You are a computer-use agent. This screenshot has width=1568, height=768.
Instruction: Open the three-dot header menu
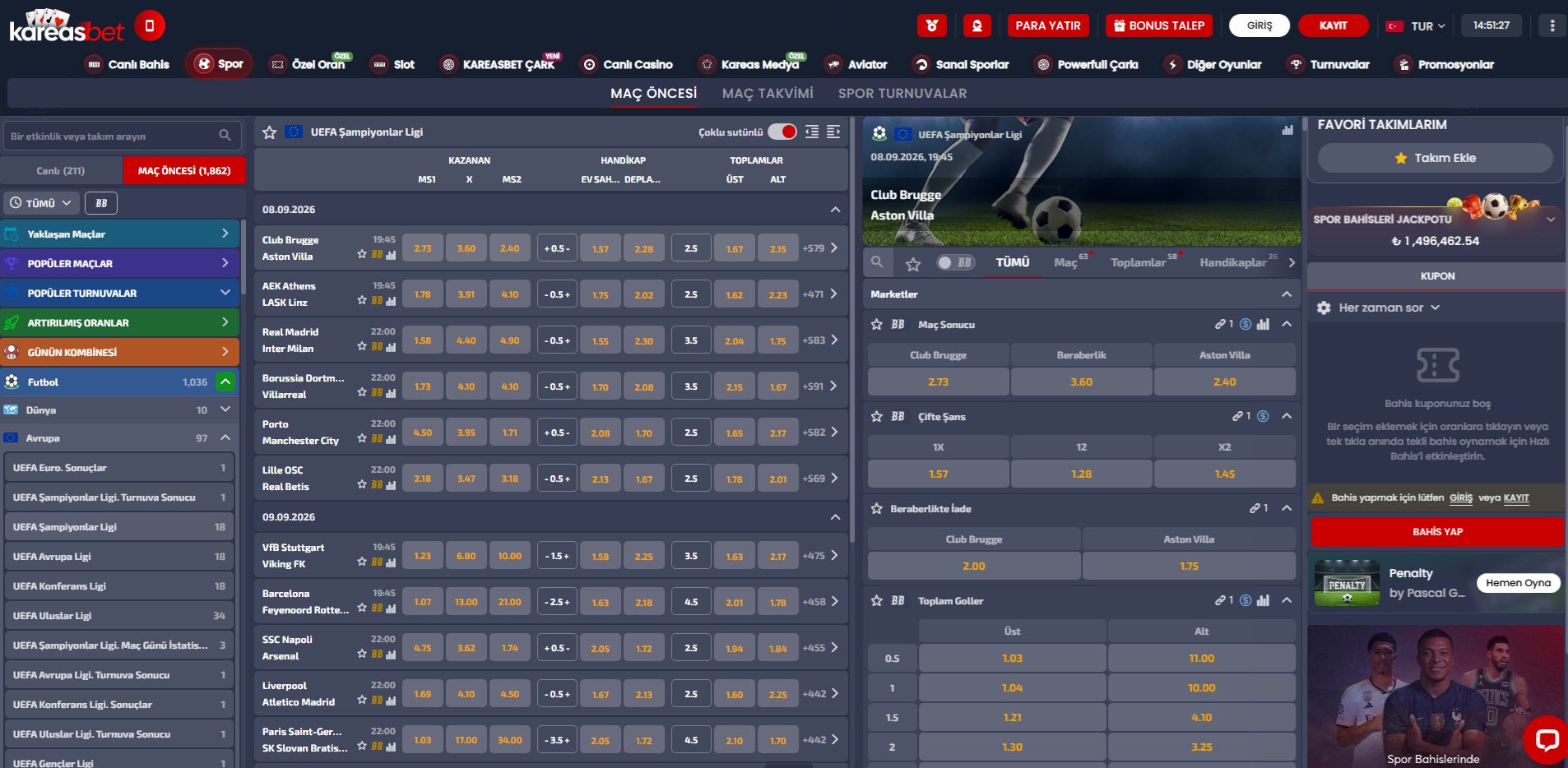pyautogui.click(x=1552, y=25)
